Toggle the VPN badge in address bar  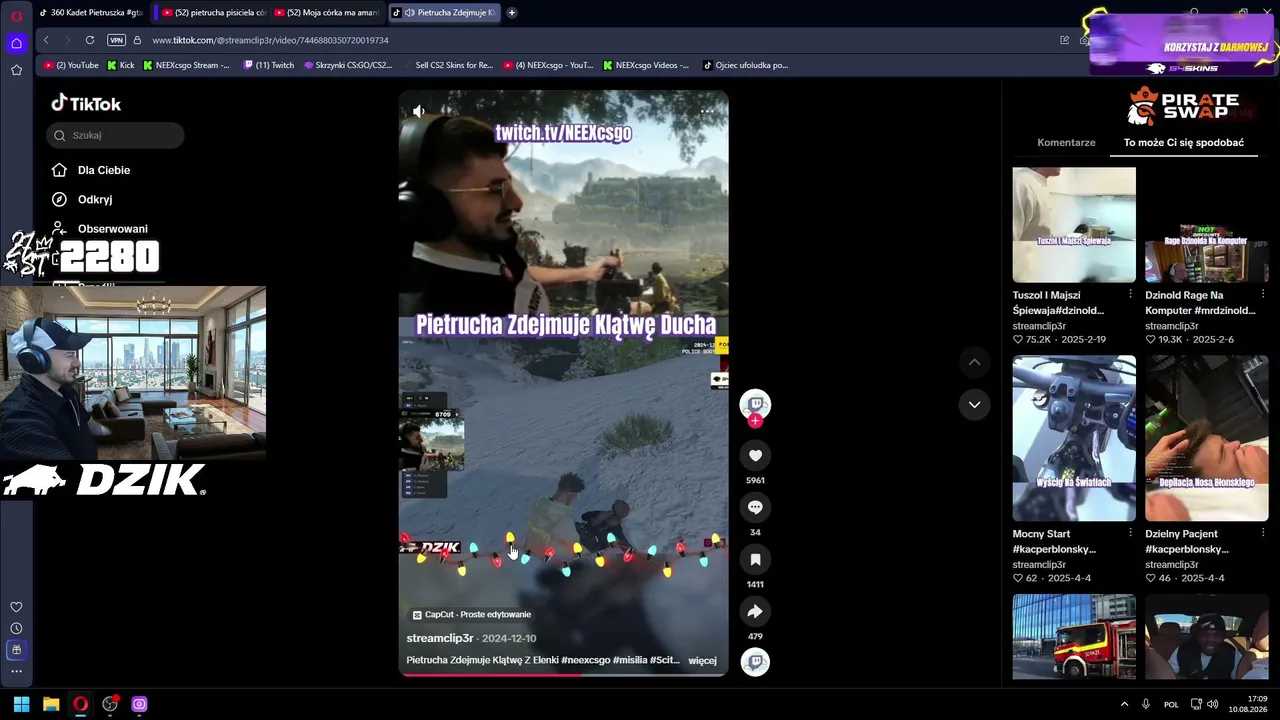(116, 40)
